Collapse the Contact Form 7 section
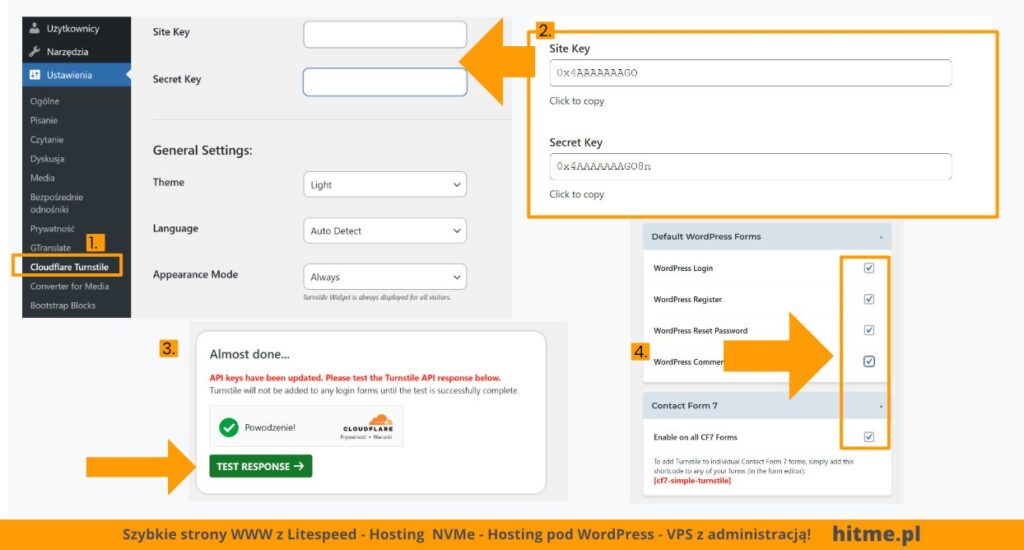Image resolution: width=1024 pixels, height=550 pixels. point(880,406)
